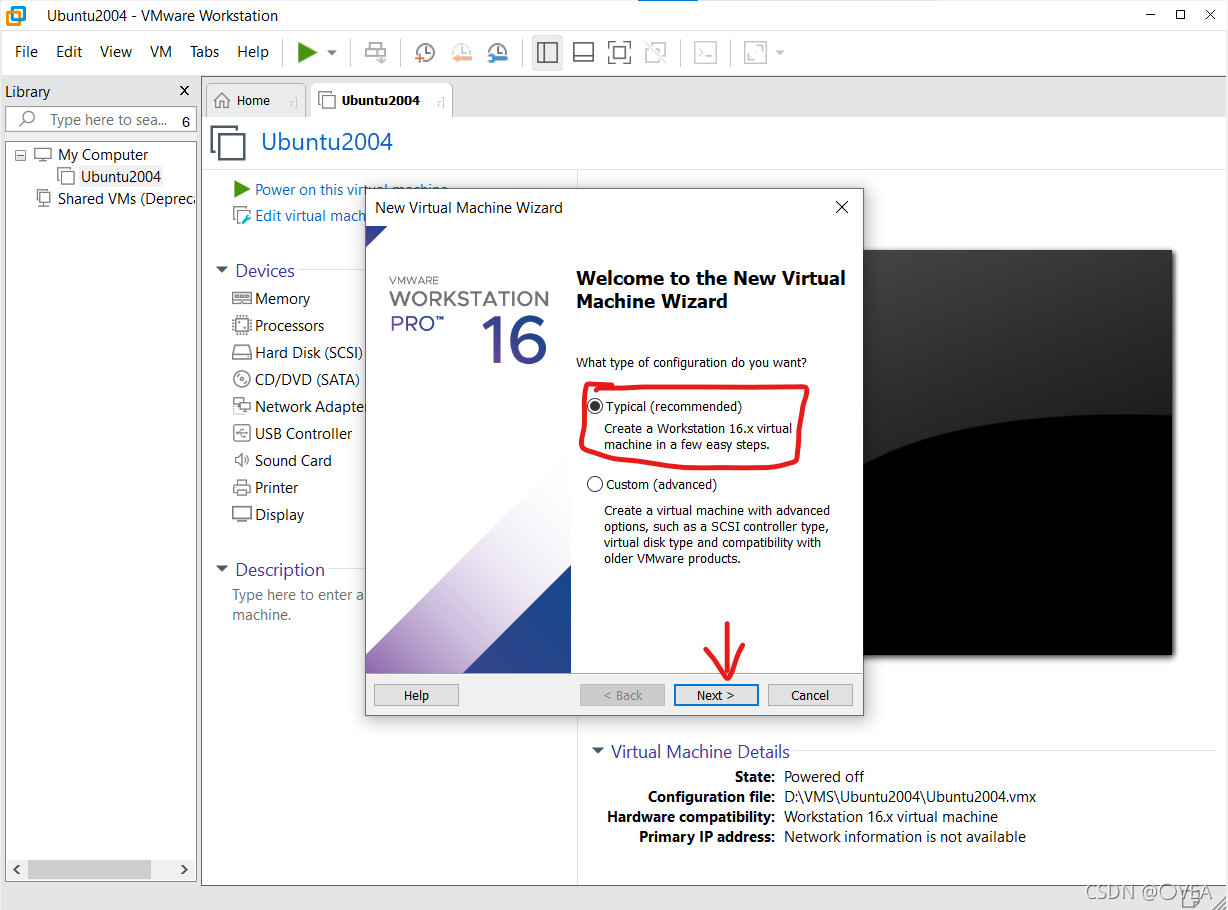Image resolution: width=1228 pixels, height=910 pixels.
Task: Click the stretch guest display icon
Action: click(755, 52)
